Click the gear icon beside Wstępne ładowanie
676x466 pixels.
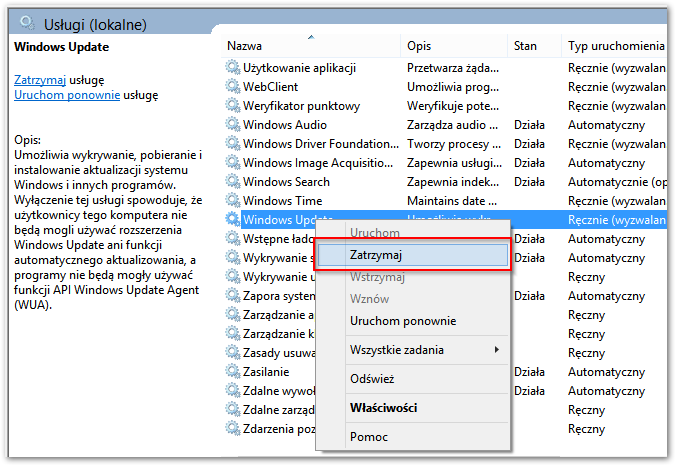tap(233, 238)
